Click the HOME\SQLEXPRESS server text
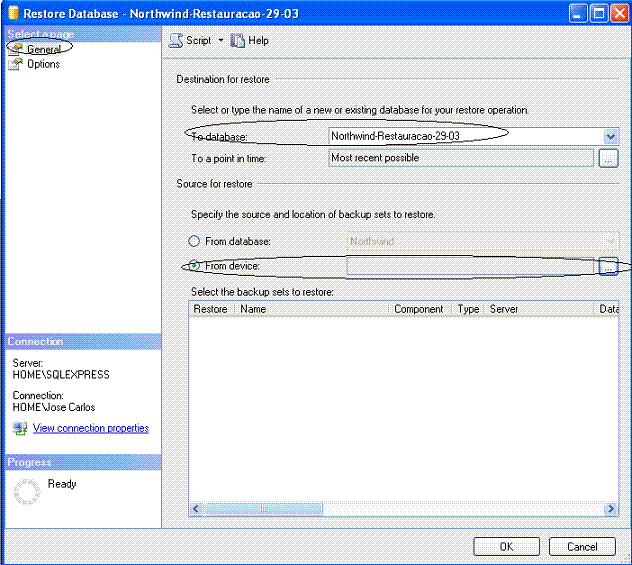The width and height of the screenshot is (632, 565). (61, 375)
